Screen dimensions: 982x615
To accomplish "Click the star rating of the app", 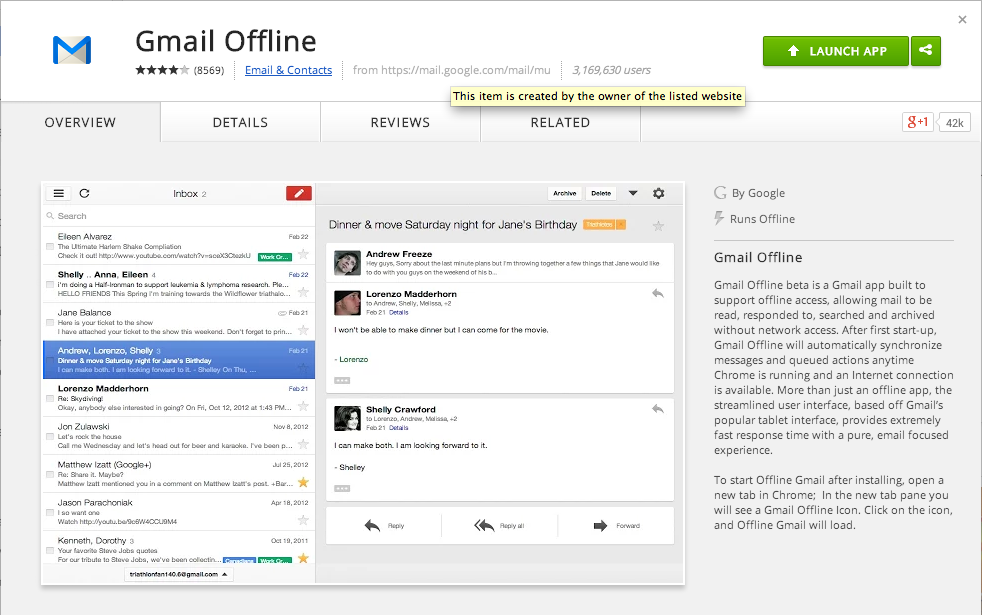I will pyautogui.click(x=162, y=70).
